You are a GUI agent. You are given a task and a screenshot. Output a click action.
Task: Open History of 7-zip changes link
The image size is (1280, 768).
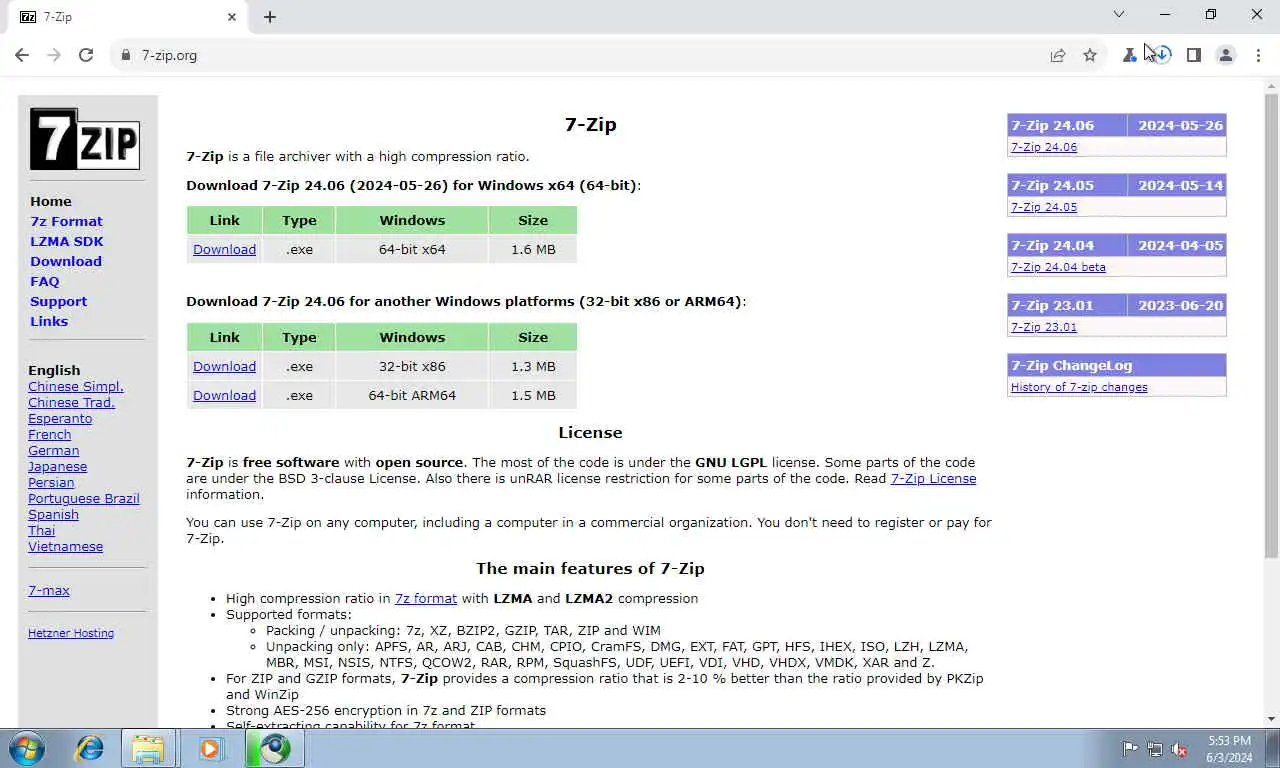(x=1079, y=387)
